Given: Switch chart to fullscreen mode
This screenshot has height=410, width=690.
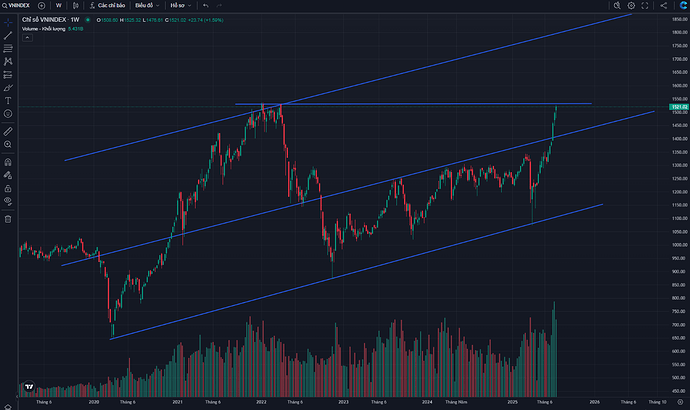Looking at the screenshot, I should (645, 5).
